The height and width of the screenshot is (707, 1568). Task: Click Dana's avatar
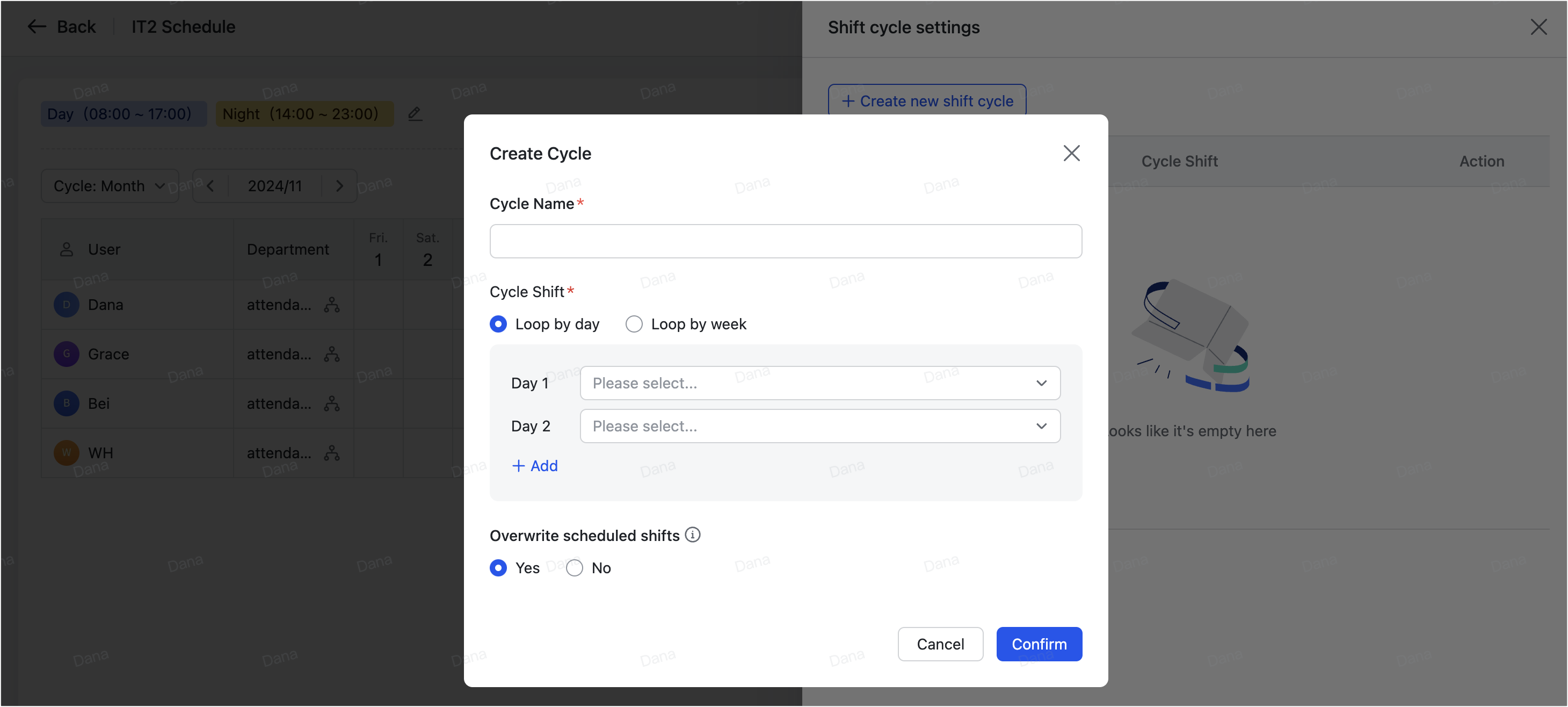point(67,305)
